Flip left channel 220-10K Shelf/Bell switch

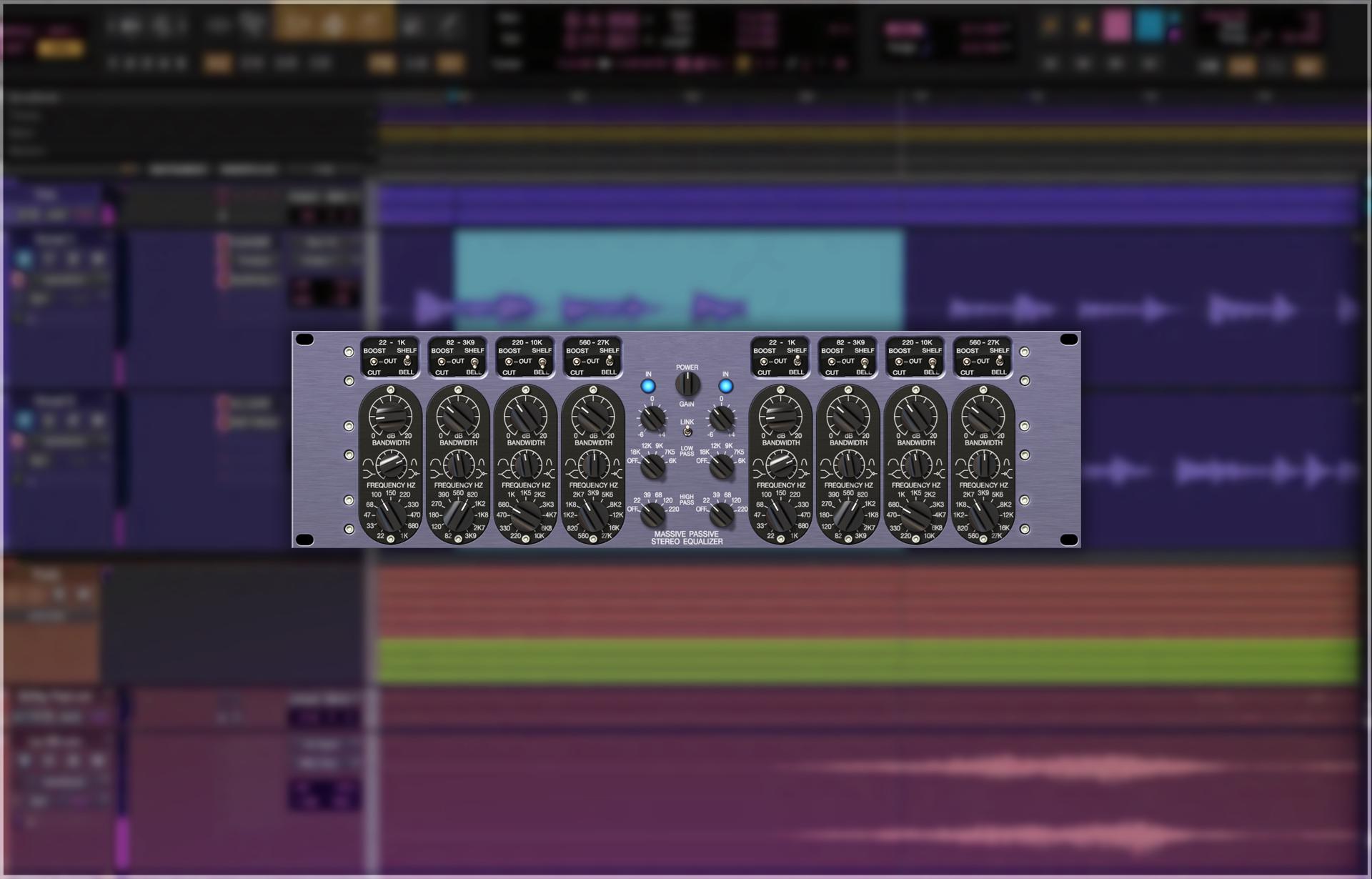click(542, 362)
